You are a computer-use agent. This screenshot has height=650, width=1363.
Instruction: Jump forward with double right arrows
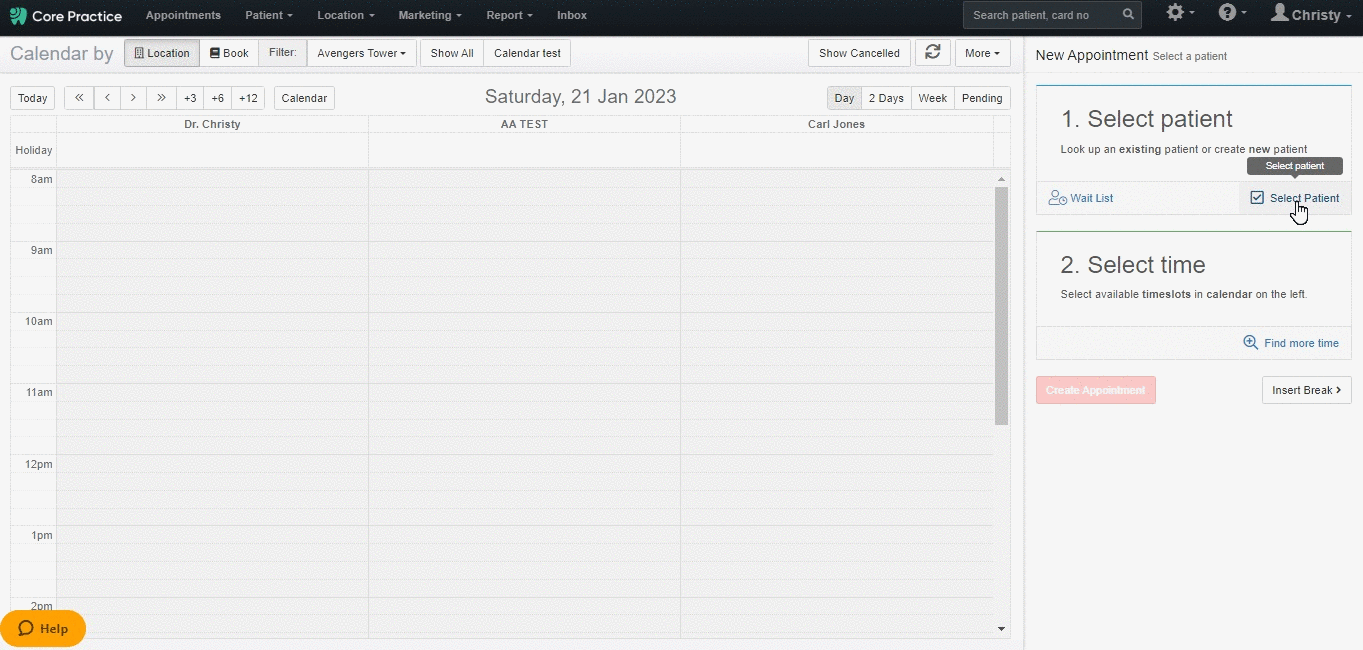pyautogui.click(x=161, y=98)
